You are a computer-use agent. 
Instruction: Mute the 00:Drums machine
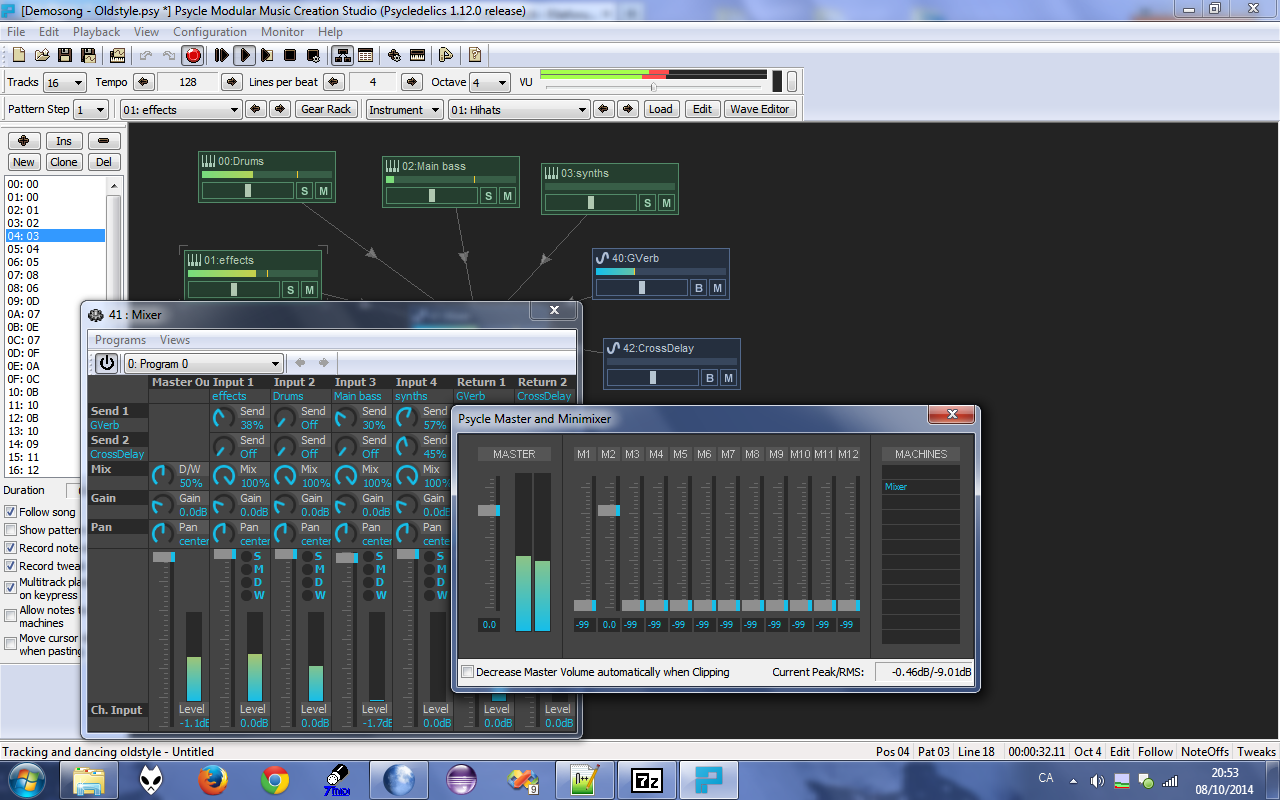323,190
